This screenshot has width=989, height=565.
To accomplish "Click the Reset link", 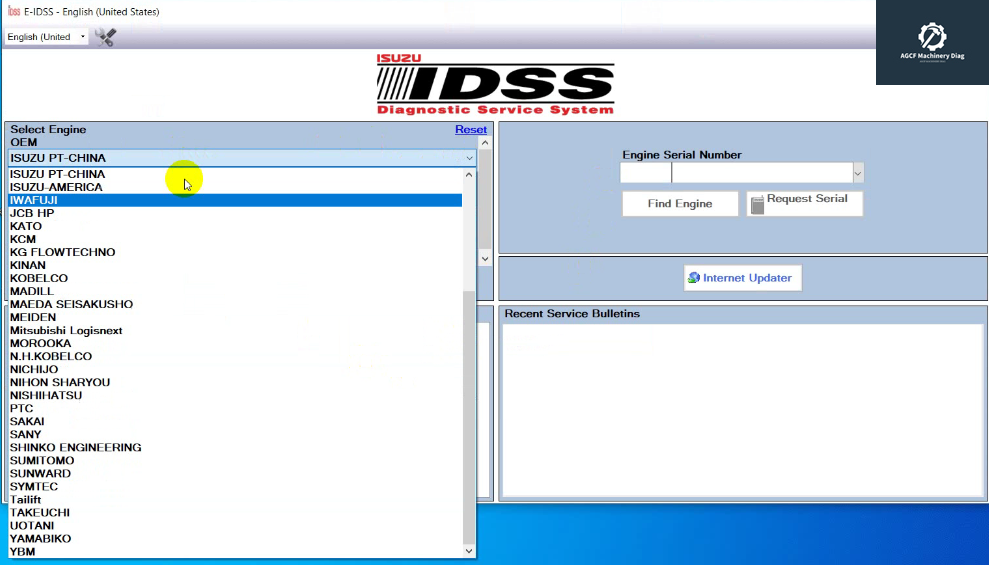I will click(x=471, y=129).
